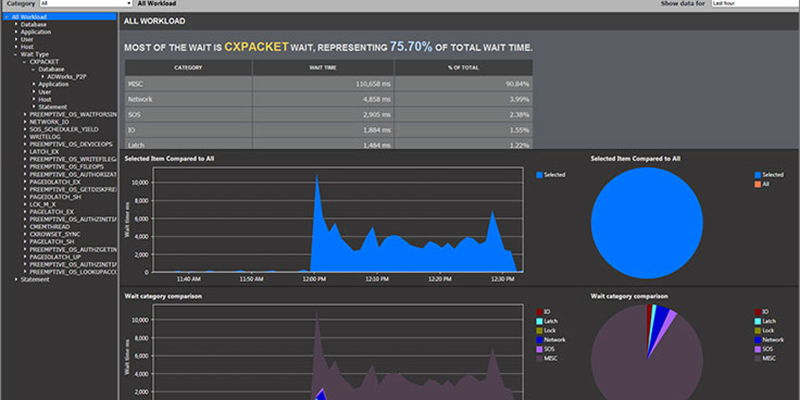Select User under CXPACKET

click(45, 92)
